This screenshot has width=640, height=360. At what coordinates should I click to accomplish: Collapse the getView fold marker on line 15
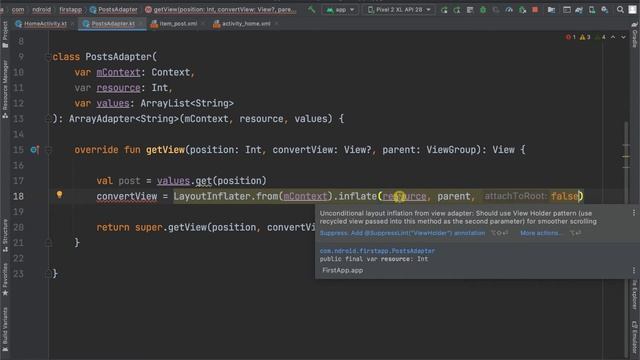point(48,150)
